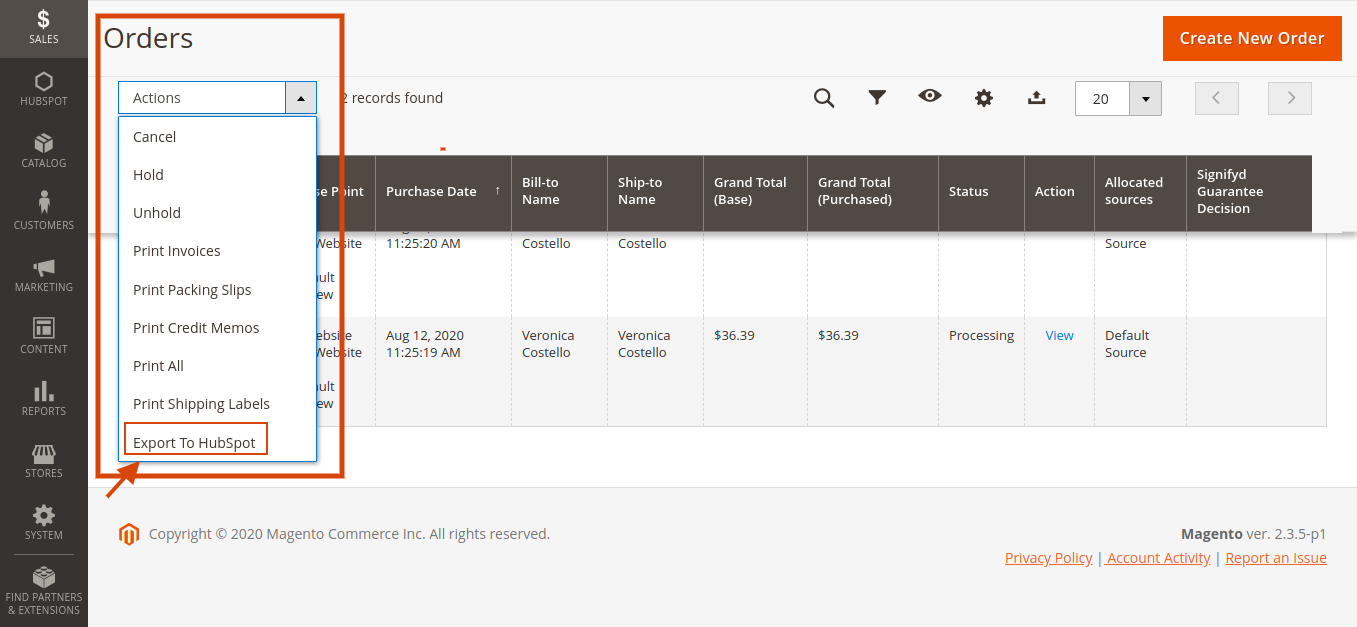Open the Privacy Policy link
1357x627 pixels.
pyautogui.click(x=1048, y=558)
